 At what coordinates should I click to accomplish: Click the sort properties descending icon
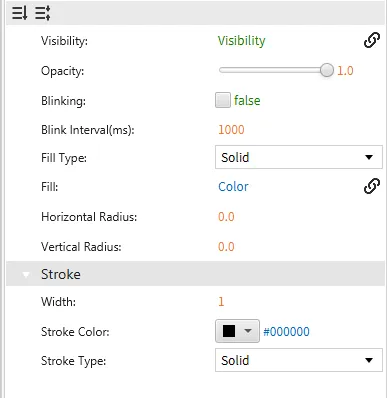(19, 13)
